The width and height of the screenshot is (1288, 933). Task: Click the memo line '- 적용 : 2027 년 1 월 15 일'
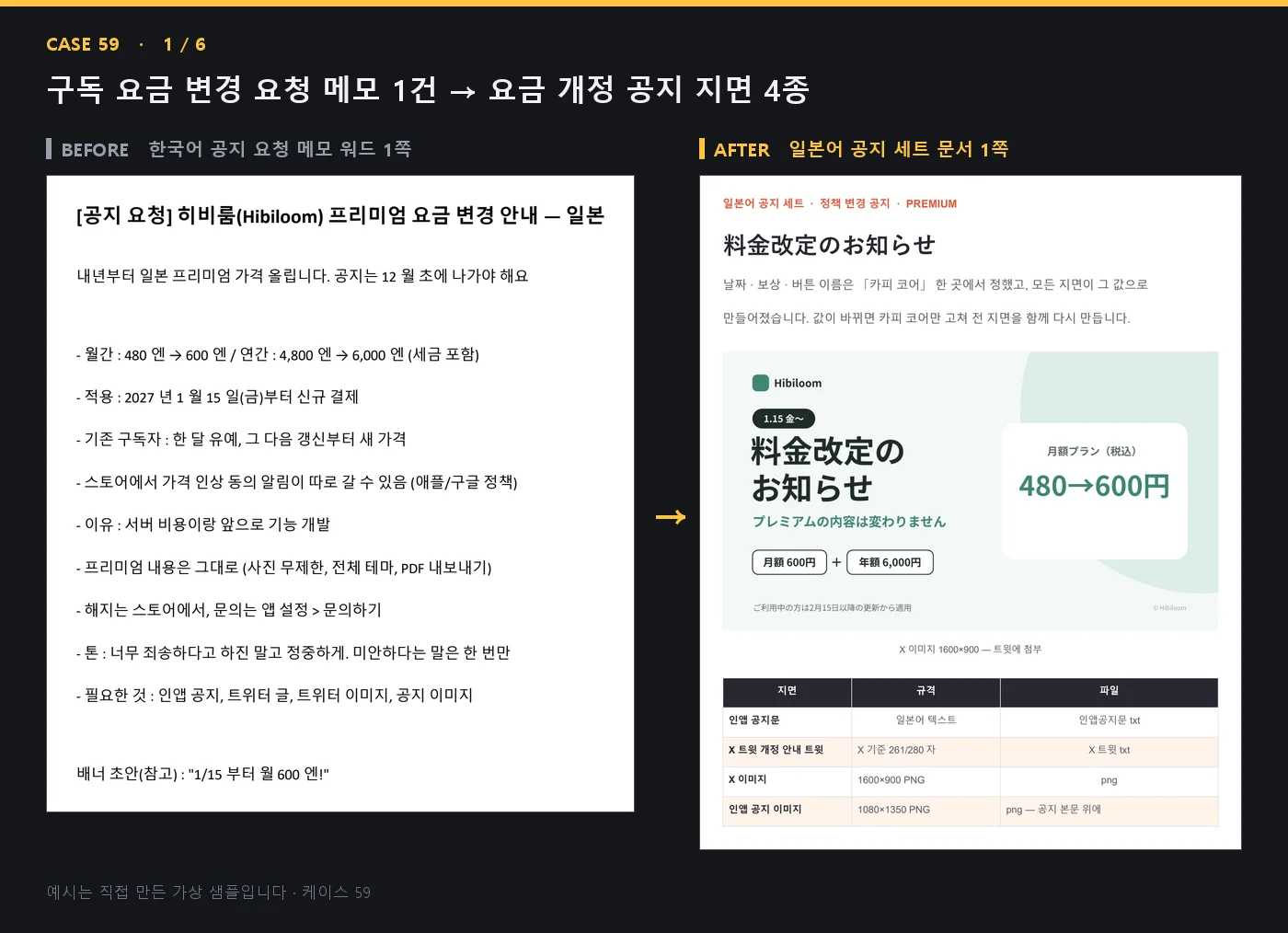pyautogui.click(x=217, y=397)
